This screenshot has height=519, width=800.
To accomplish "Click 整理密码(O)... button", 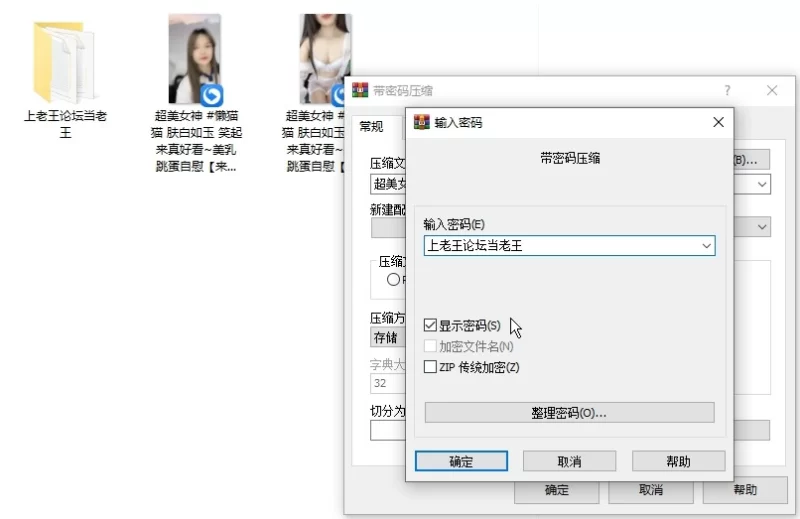I will coord(569,412).
